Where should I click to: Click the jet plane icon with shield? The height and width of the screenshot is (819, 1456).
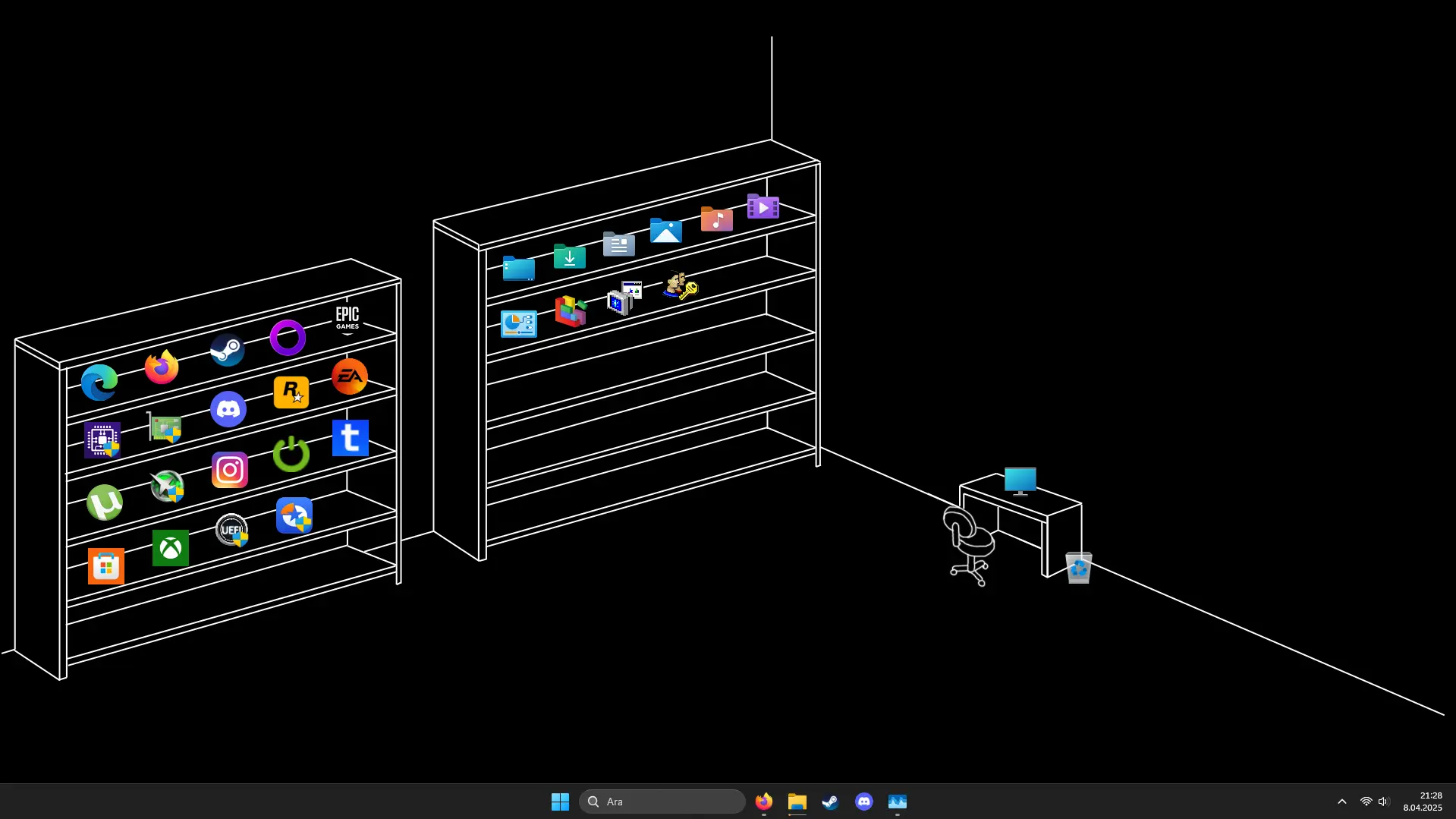pos(167,487)
